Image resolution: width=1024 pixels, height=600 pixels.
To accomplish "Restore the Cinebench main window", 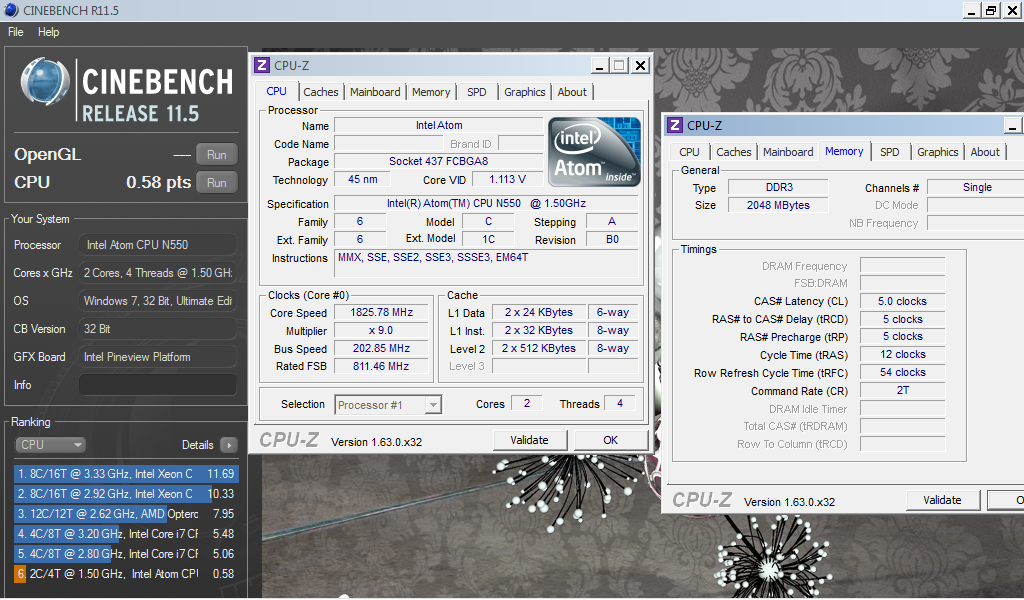I will pos(991,10).
